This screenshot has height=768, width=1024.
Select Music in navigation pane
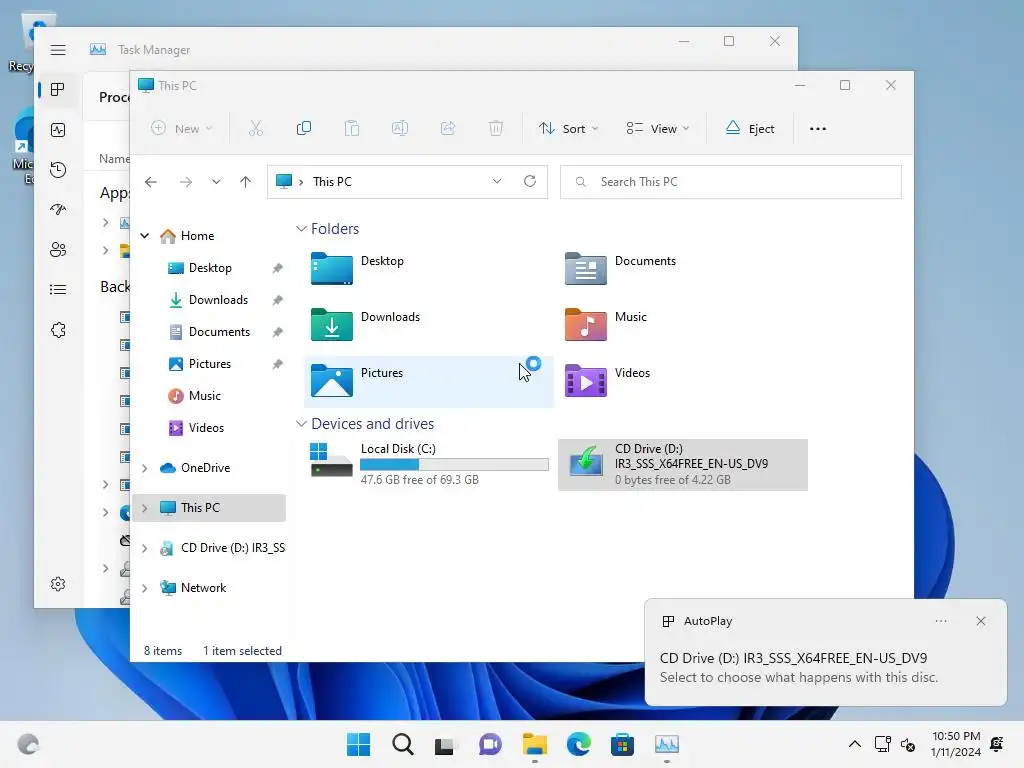click(204, 396)
